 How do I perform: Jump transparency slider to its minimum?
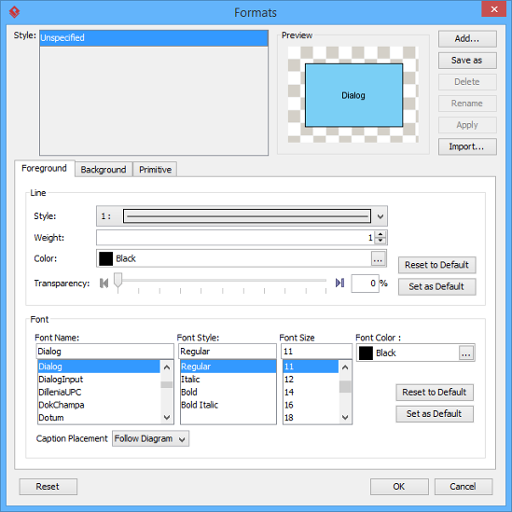pyautogui.click(x=104, y=283)
